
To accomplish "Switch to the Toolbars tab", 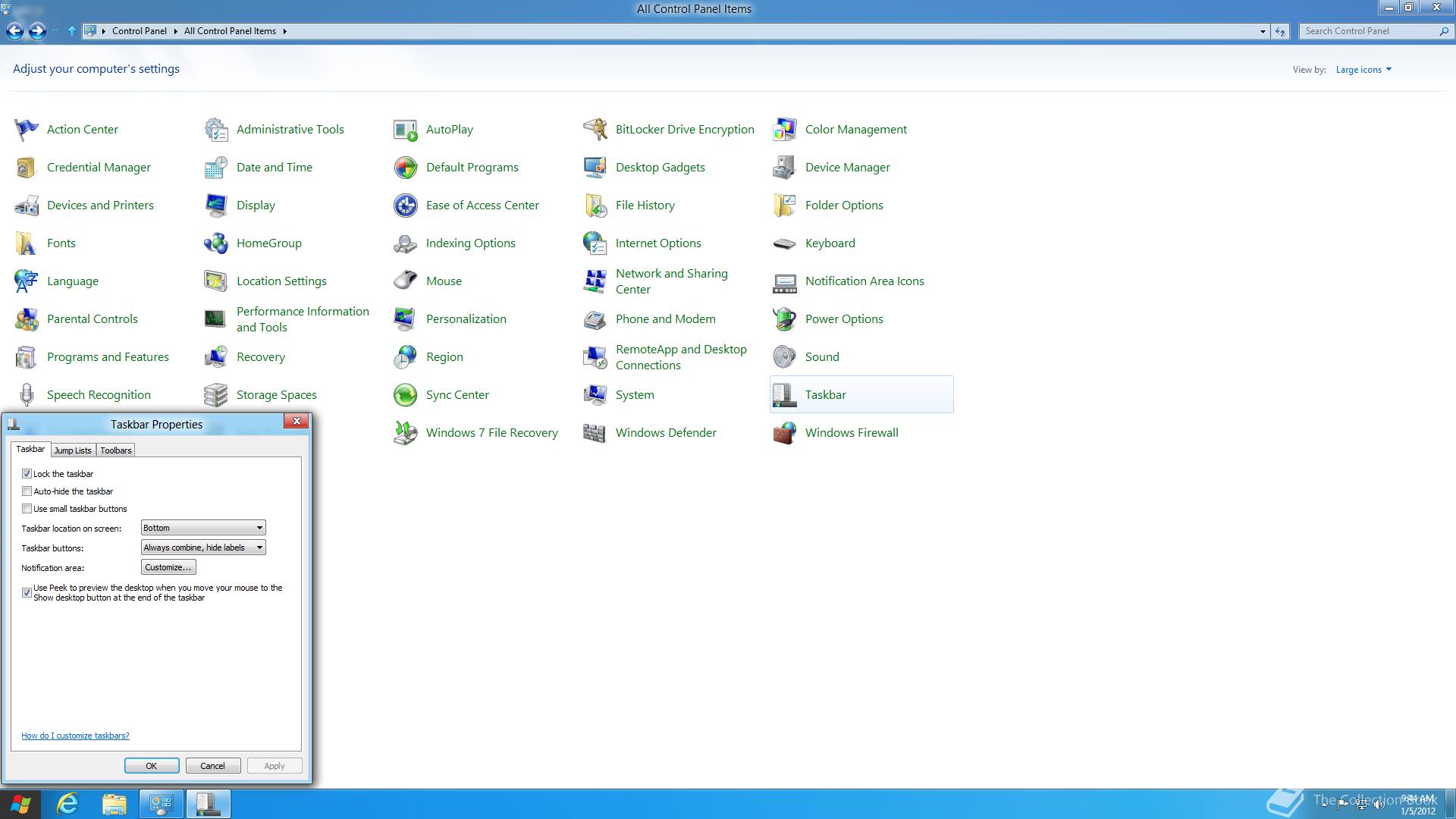I will [116, 450].
